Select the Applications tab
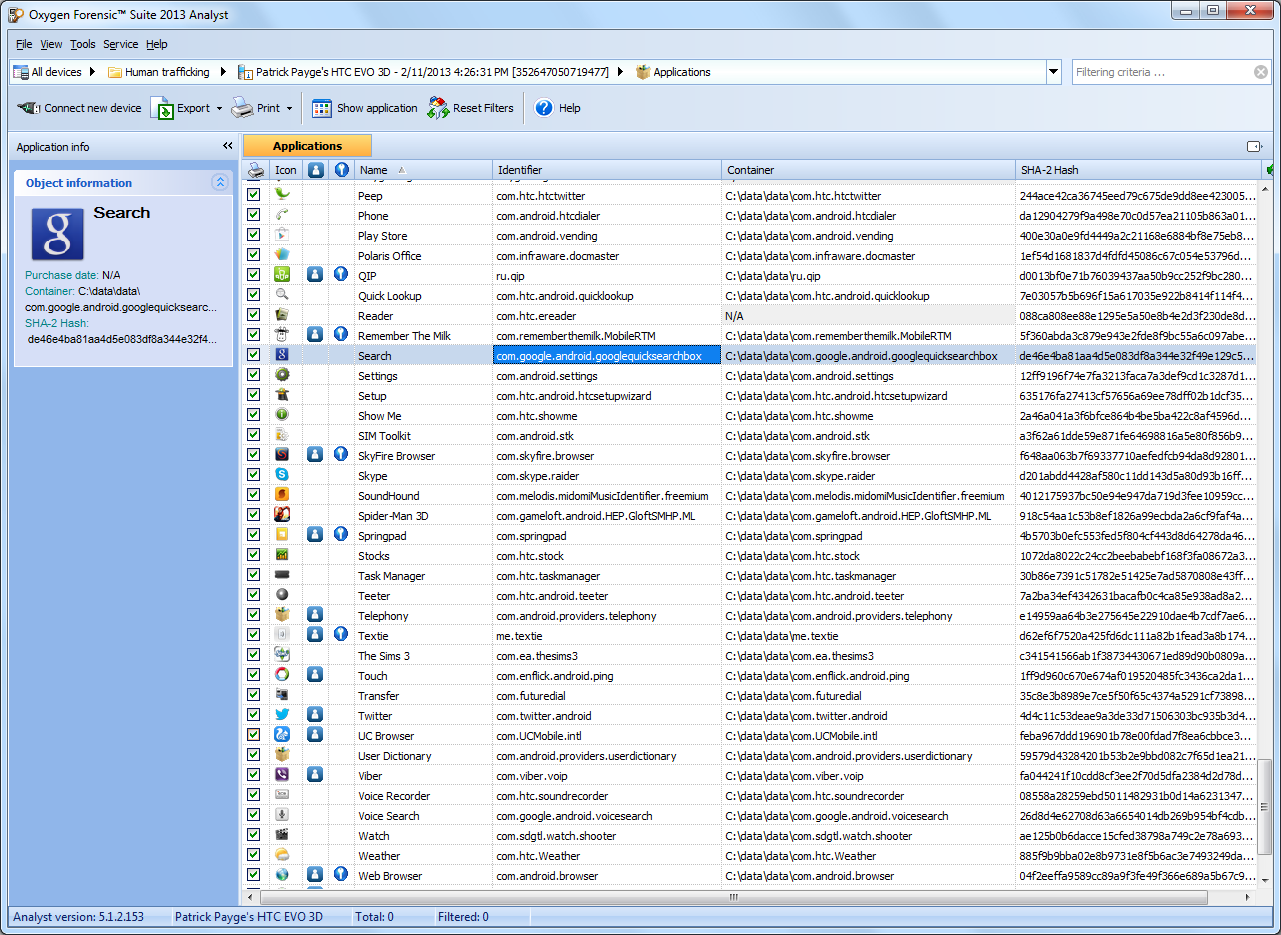Viewport: 1281px width, 935px height. coord(307,146)
